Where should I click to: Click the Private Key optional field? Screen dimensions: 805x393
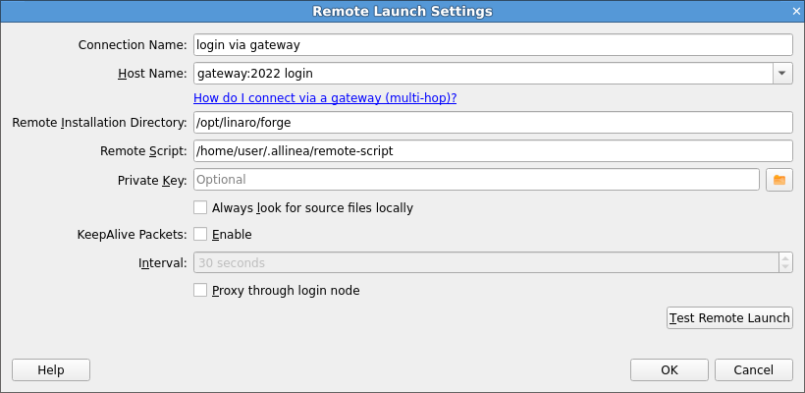coord(476,180)
